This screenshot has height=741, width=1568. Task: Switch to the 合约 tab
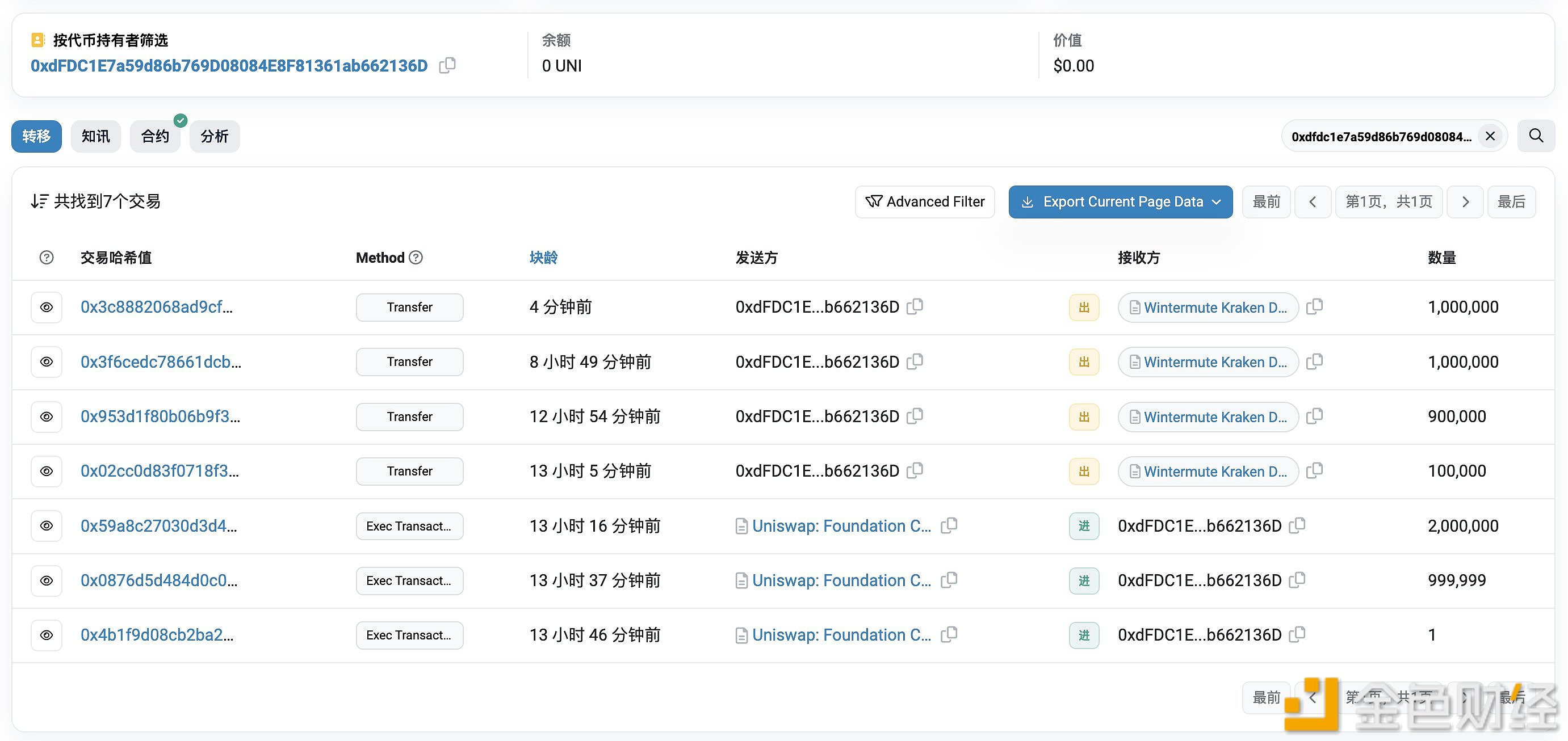point(154,136)
